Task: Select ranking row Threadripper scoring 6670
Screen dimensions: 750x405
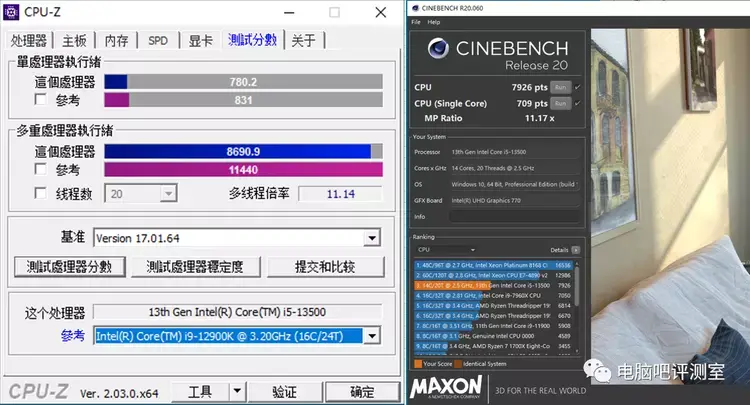Action: coord(493,316)
